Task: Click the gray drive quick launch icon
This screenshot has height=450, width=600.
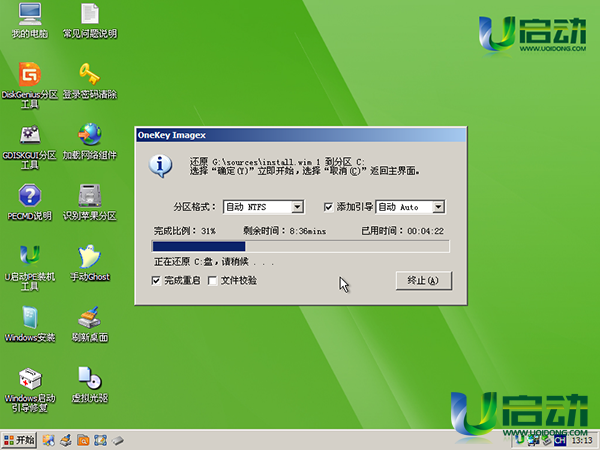Action: click(x=117, y=440)
